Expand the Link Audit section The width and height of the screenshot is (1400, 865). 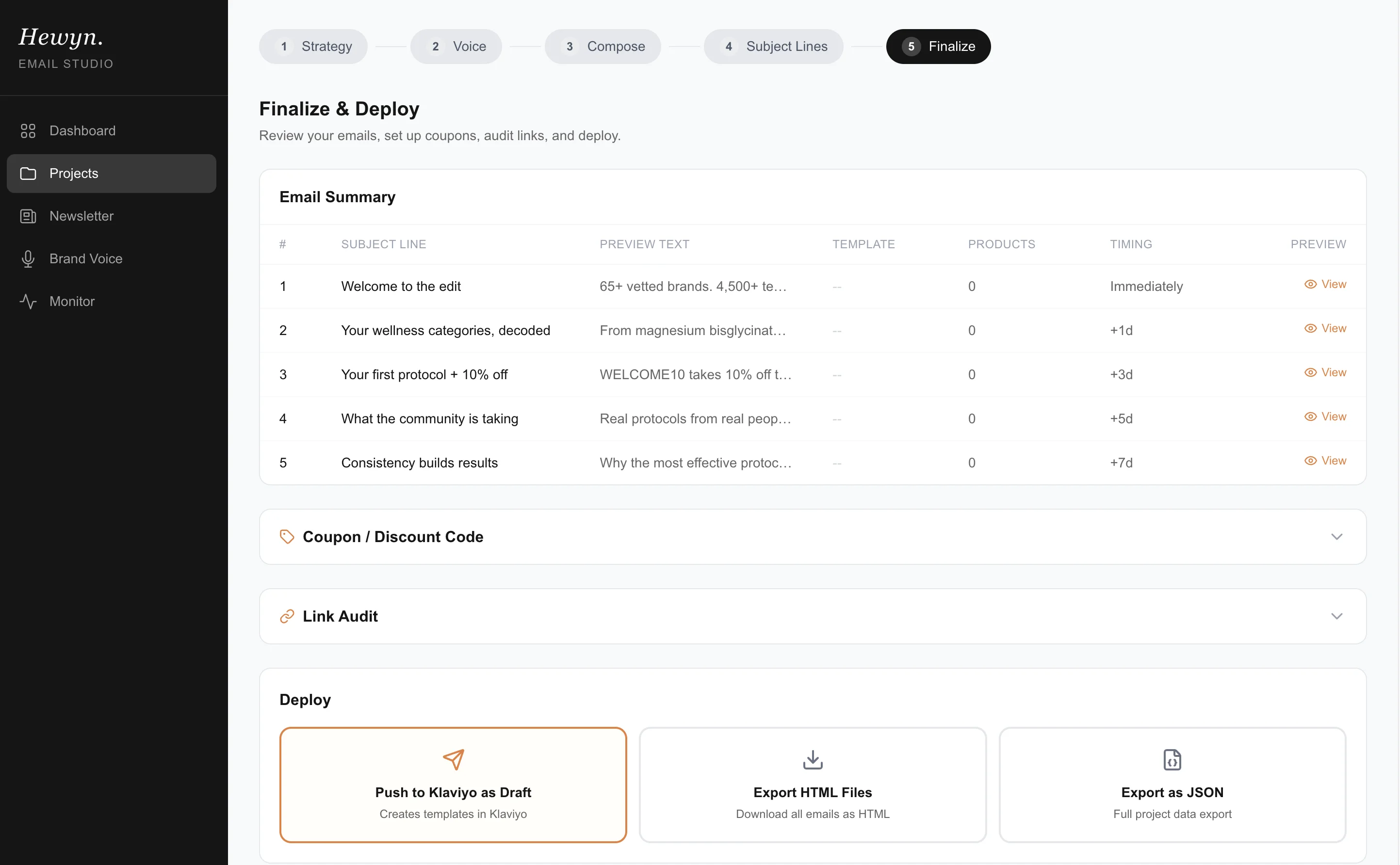coord(1336,616)
